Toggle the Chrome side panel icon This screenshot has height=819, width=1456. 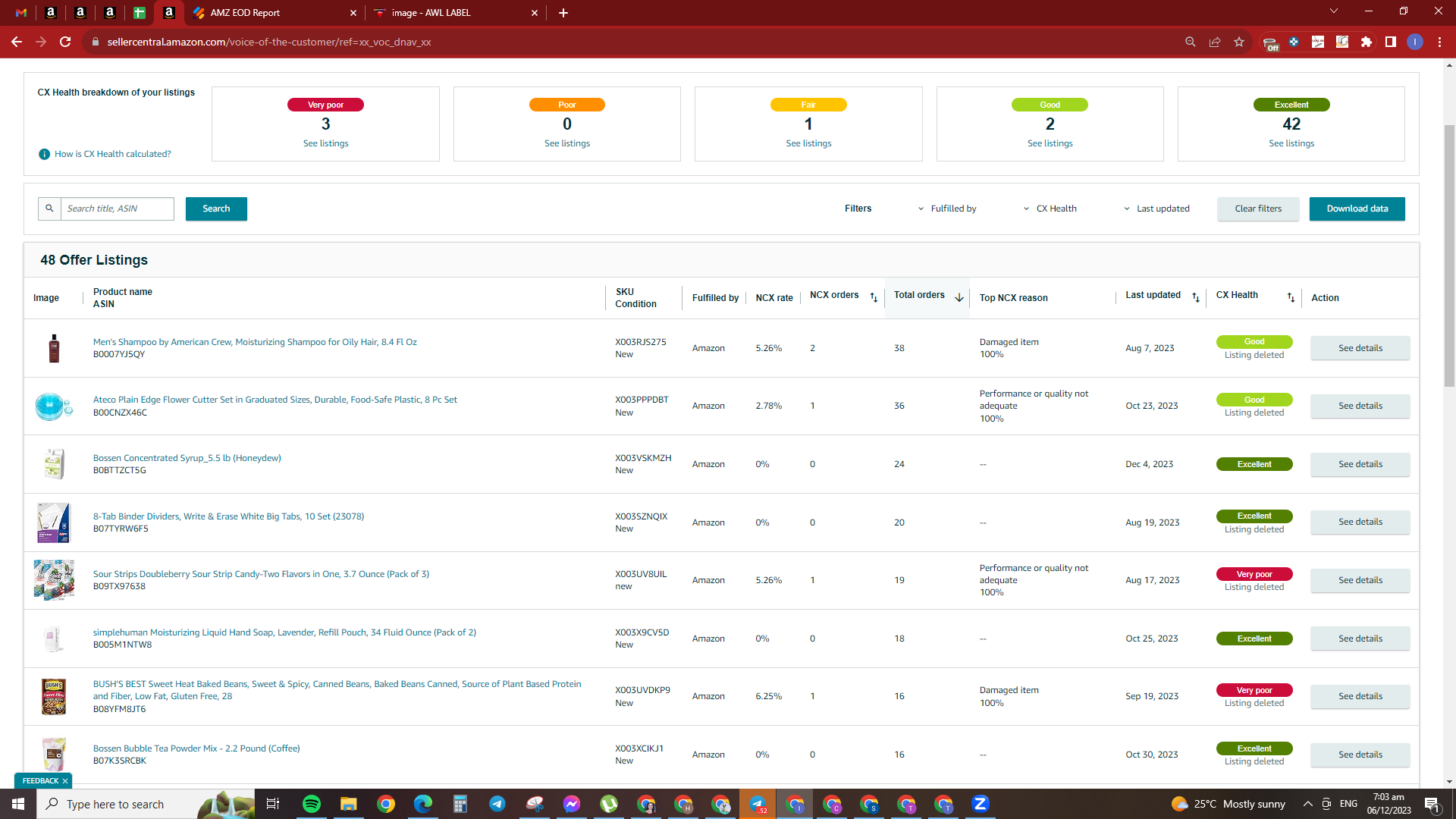(1391, 42)
